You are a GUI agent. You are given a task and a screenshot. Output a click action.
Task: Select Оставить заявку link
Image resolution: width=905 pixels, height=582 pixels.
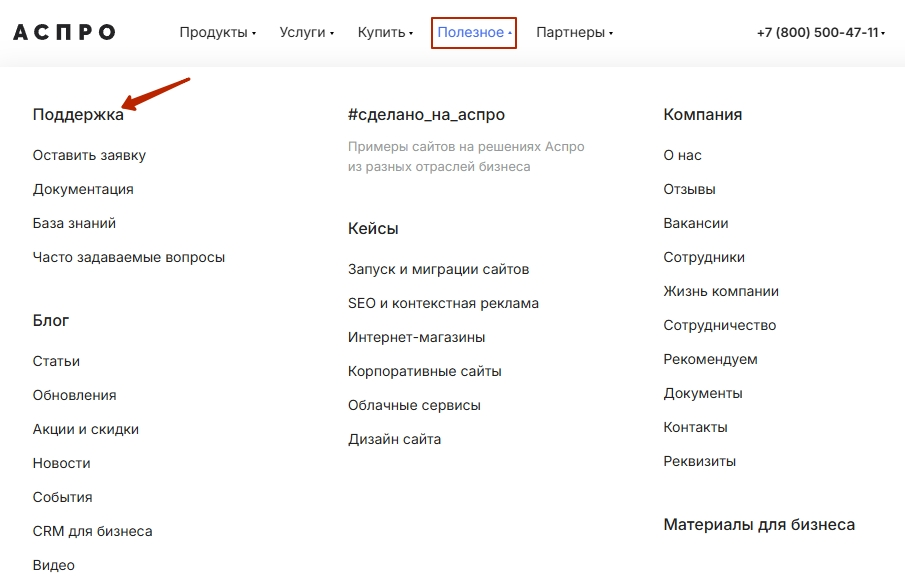tap(89, 155)
